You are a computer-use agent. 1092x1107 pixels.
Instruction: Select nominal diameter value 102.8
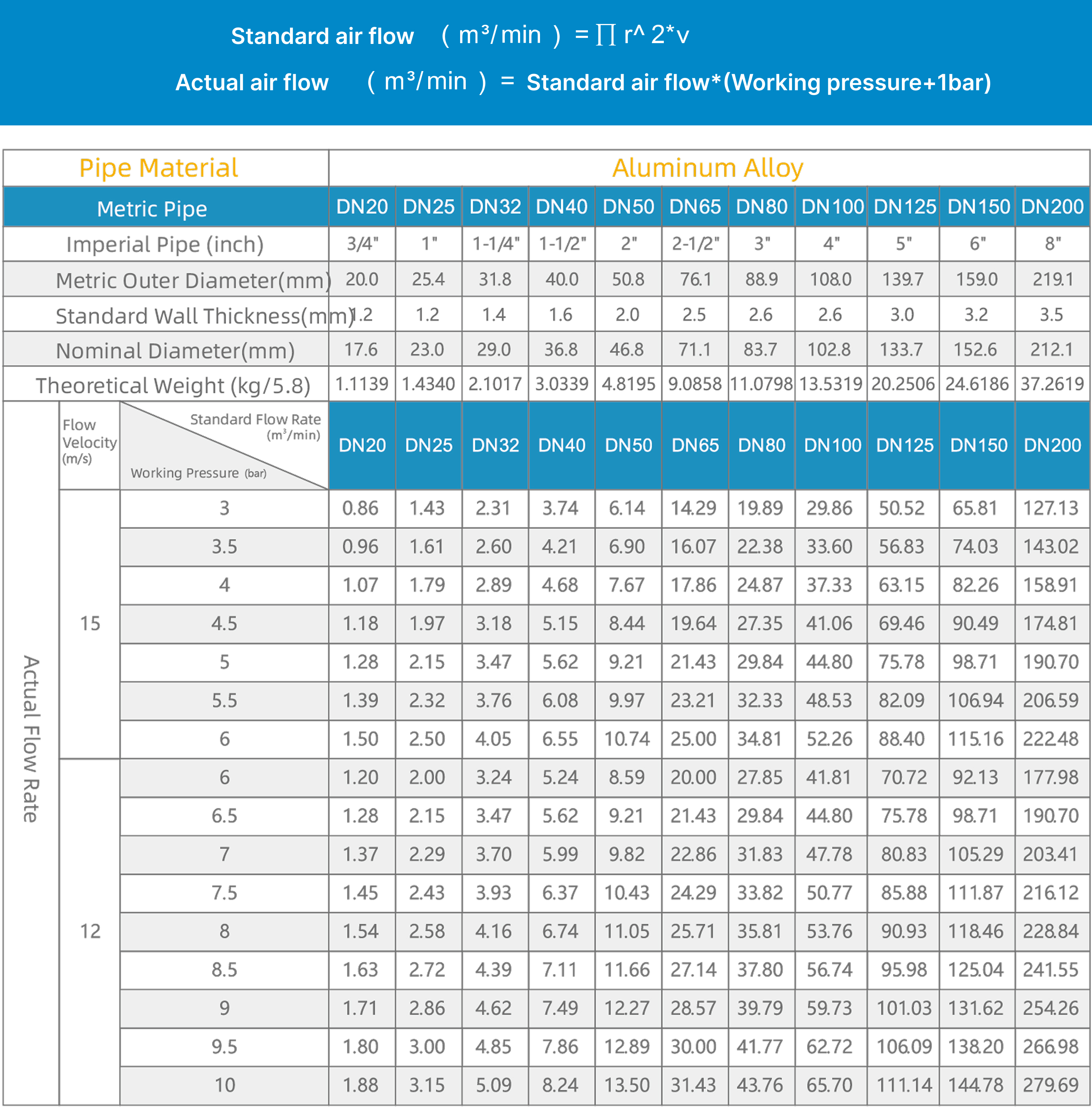pos(829,349)
